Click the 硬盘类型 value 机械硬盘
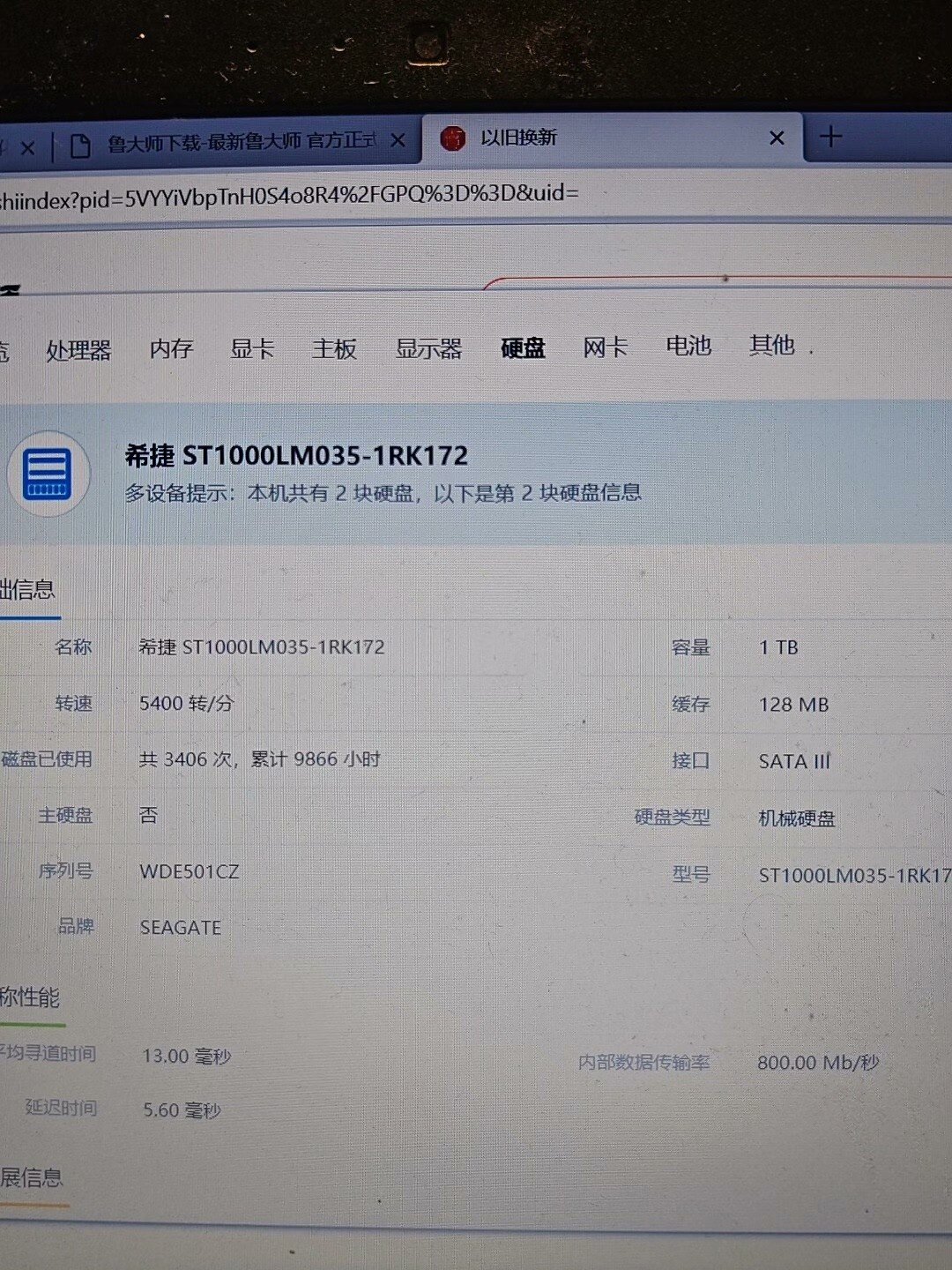This screenshot has width=952, height=1270. point(797,818)
